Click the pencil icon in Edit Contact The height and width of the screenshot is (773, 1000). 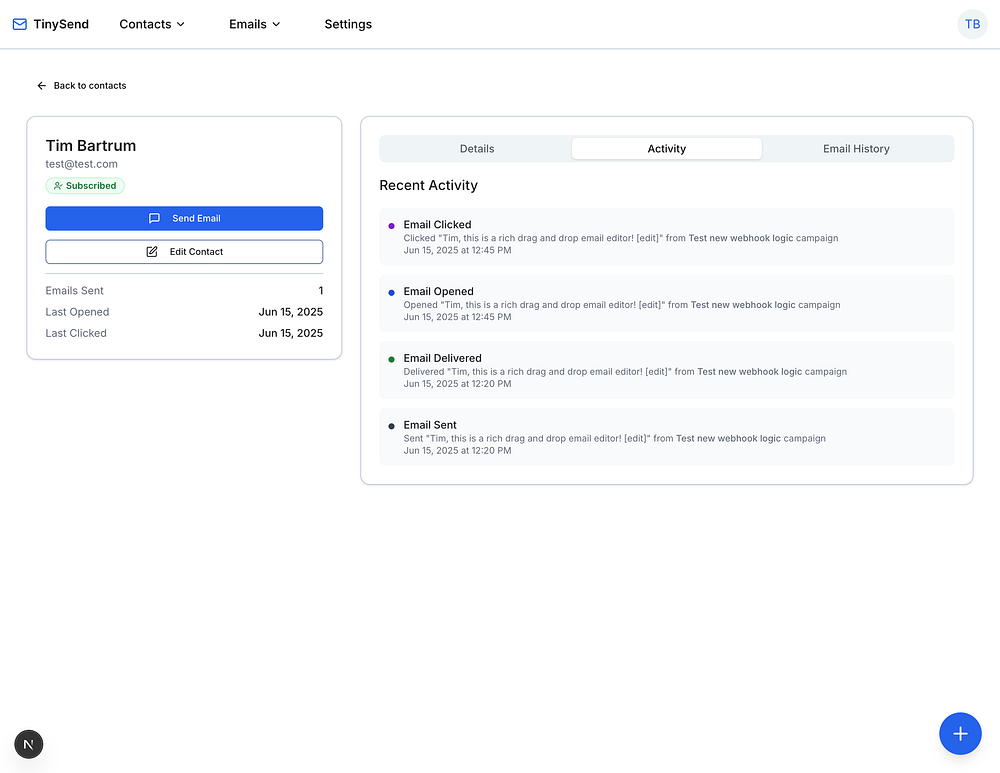coord(152,251)
